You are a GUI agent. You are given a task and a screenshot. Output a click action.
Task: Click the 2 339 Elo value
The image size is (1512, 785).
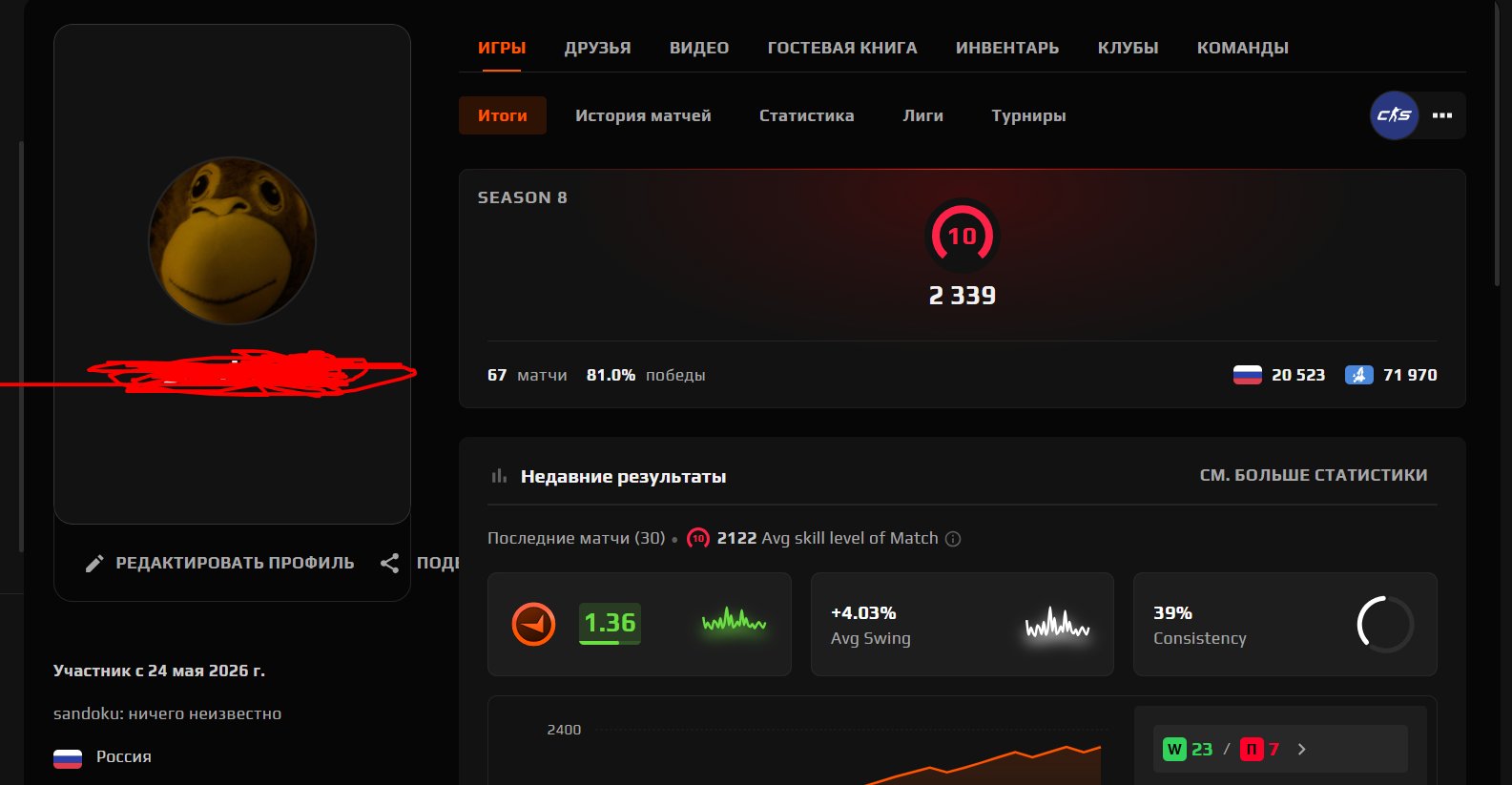pos(963,296)
